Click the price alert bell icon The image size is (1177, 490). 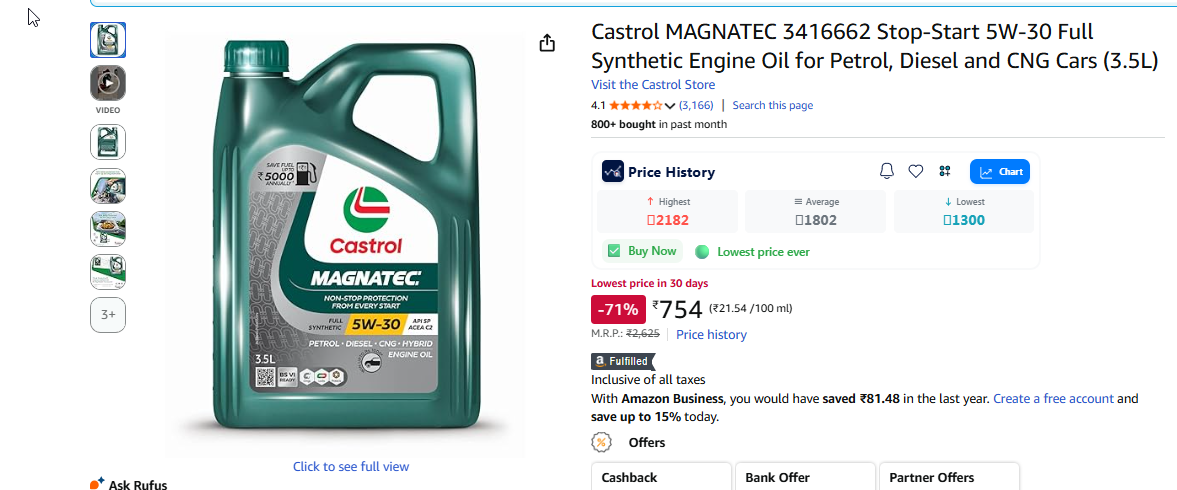[886, 171]
